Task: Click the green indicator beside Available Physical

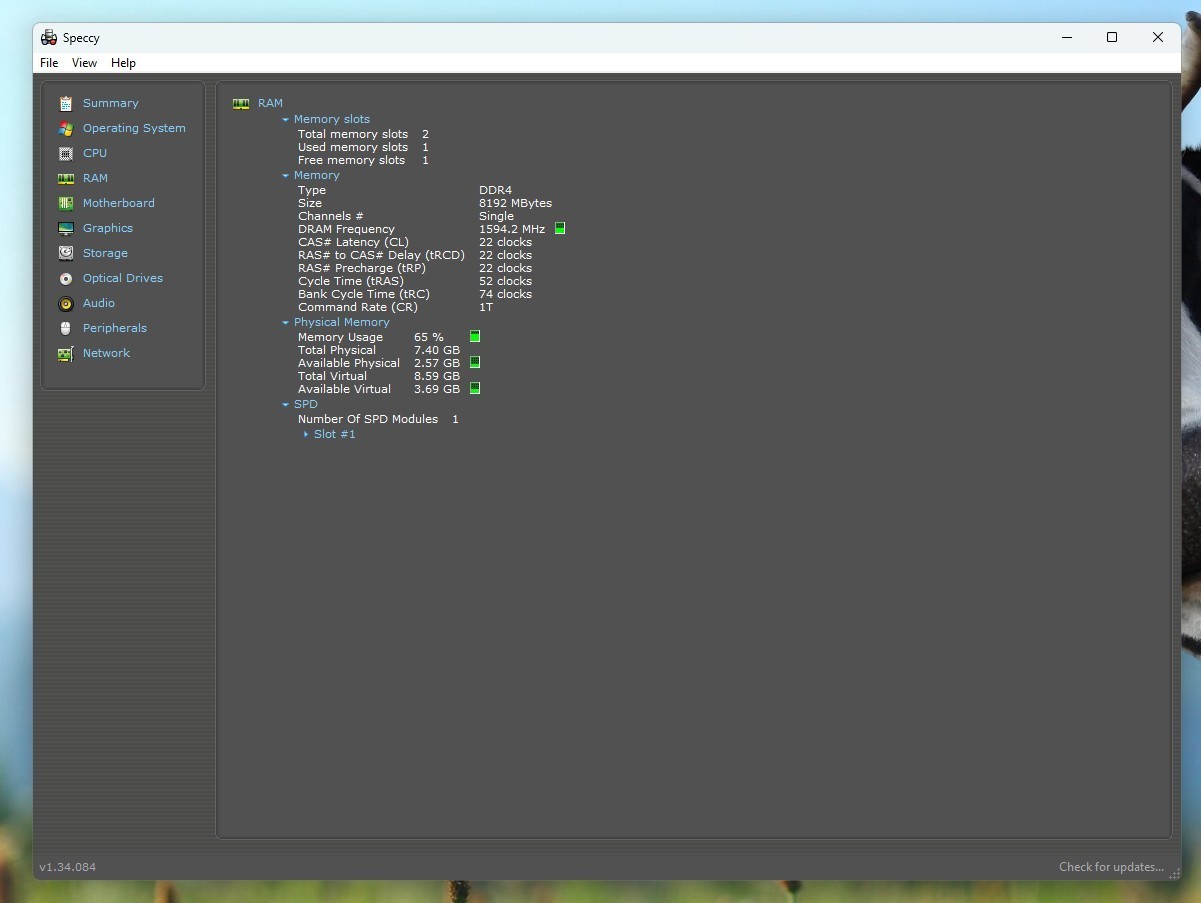Action: [475, 363]
